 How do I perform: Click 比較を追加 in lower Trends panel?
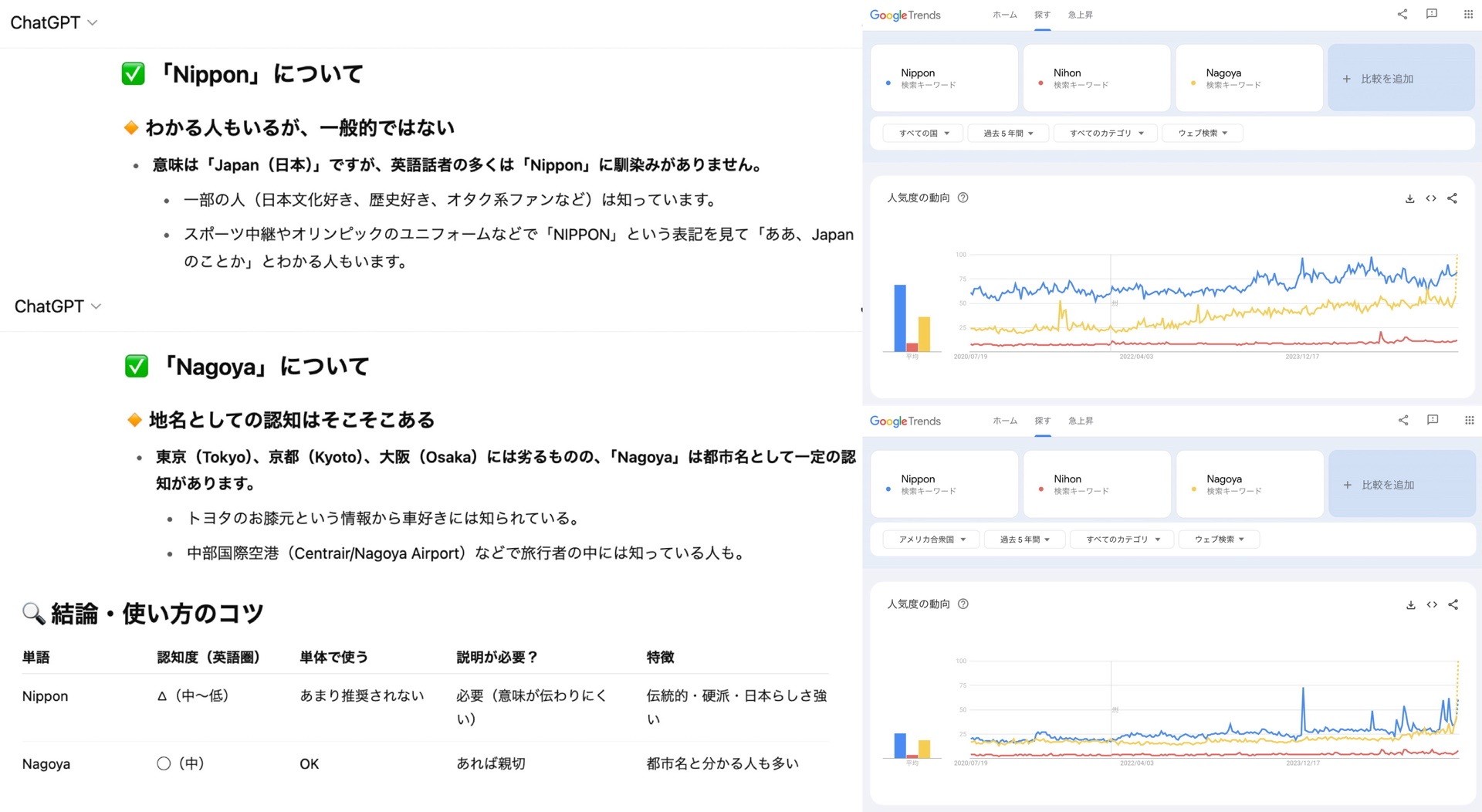click(1402, 484)
